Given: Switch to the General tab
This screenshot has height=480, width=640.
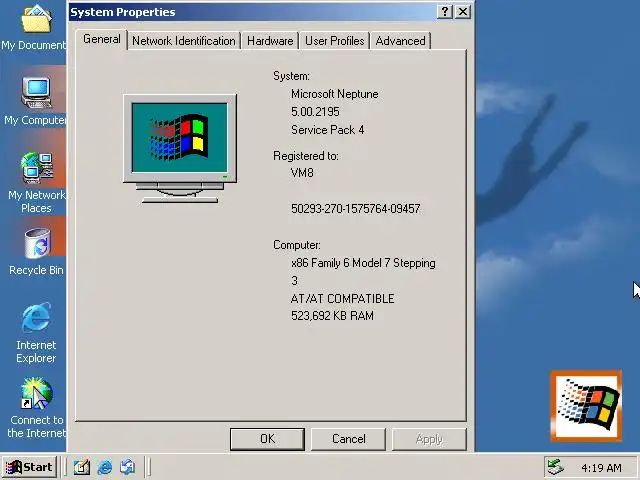Looking at the screenshot, I should pyautogui.click(x=102, y=40).
